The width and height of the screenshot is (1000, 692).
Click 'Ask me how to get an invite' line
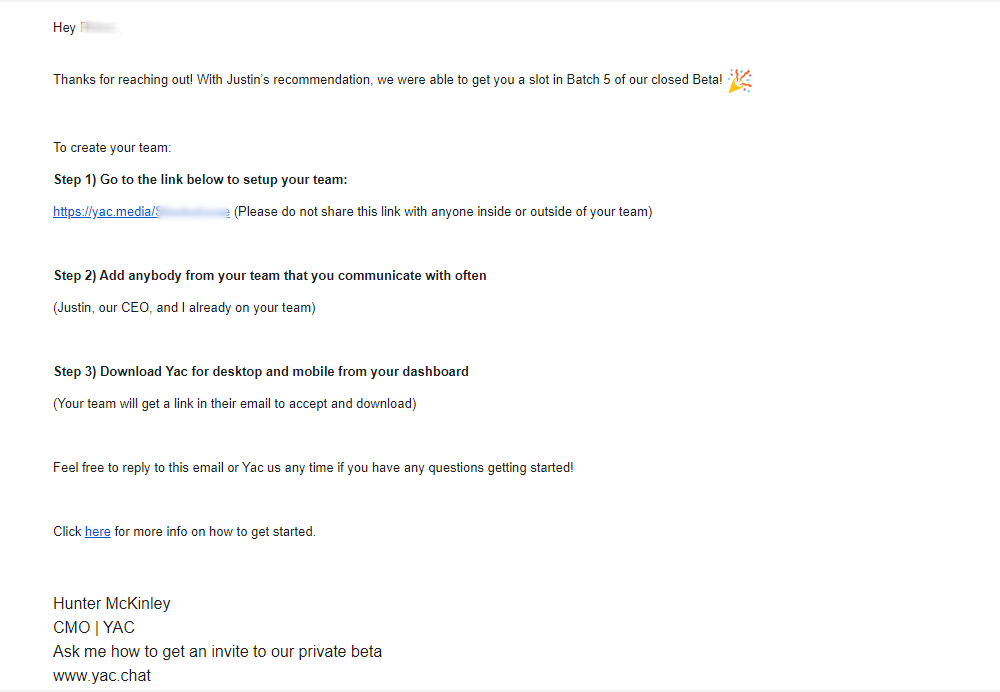217,652
